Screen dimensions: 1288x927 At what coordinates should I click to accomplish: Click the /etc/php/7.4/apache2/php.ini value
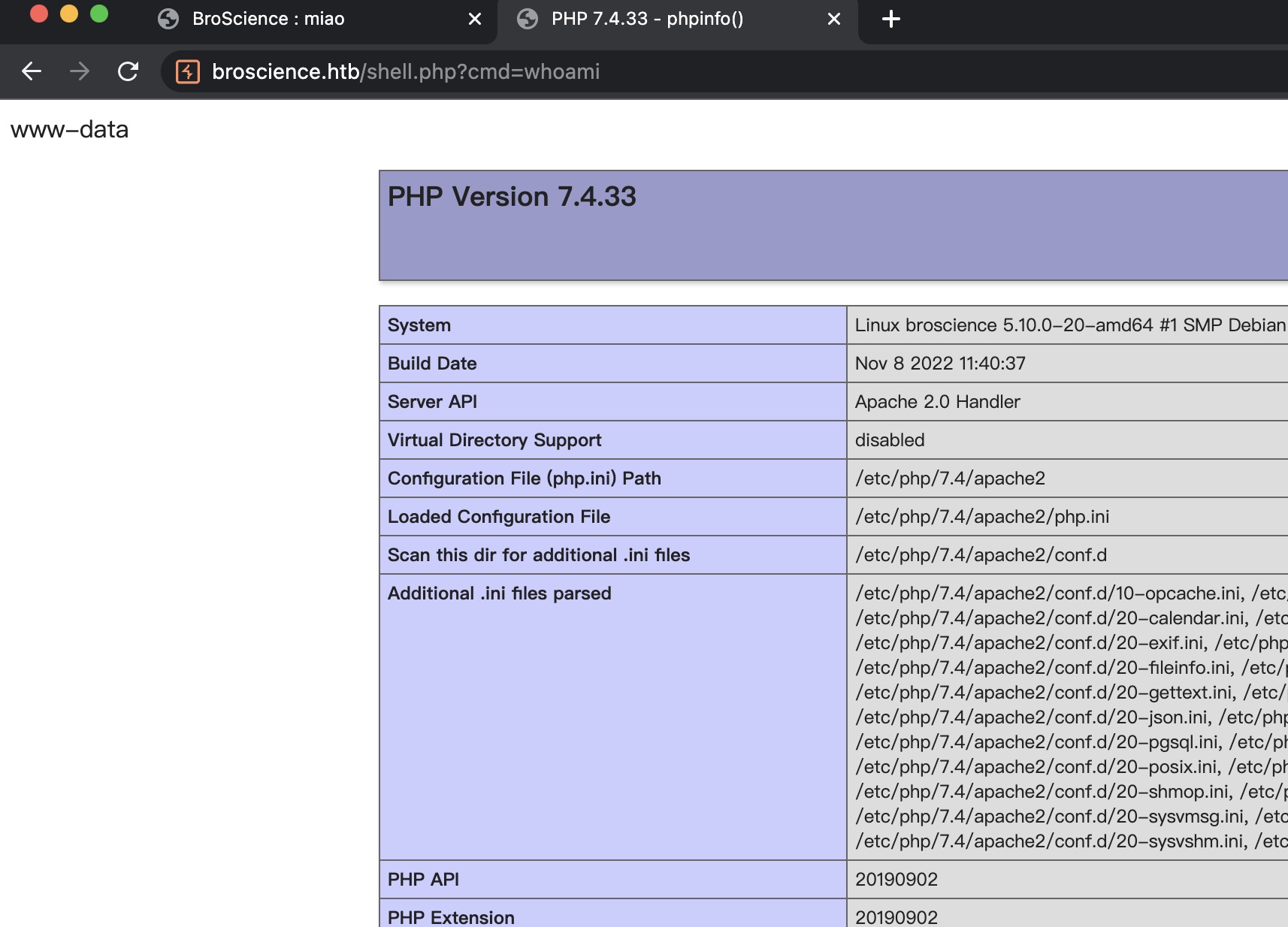[x=982, y=517]
